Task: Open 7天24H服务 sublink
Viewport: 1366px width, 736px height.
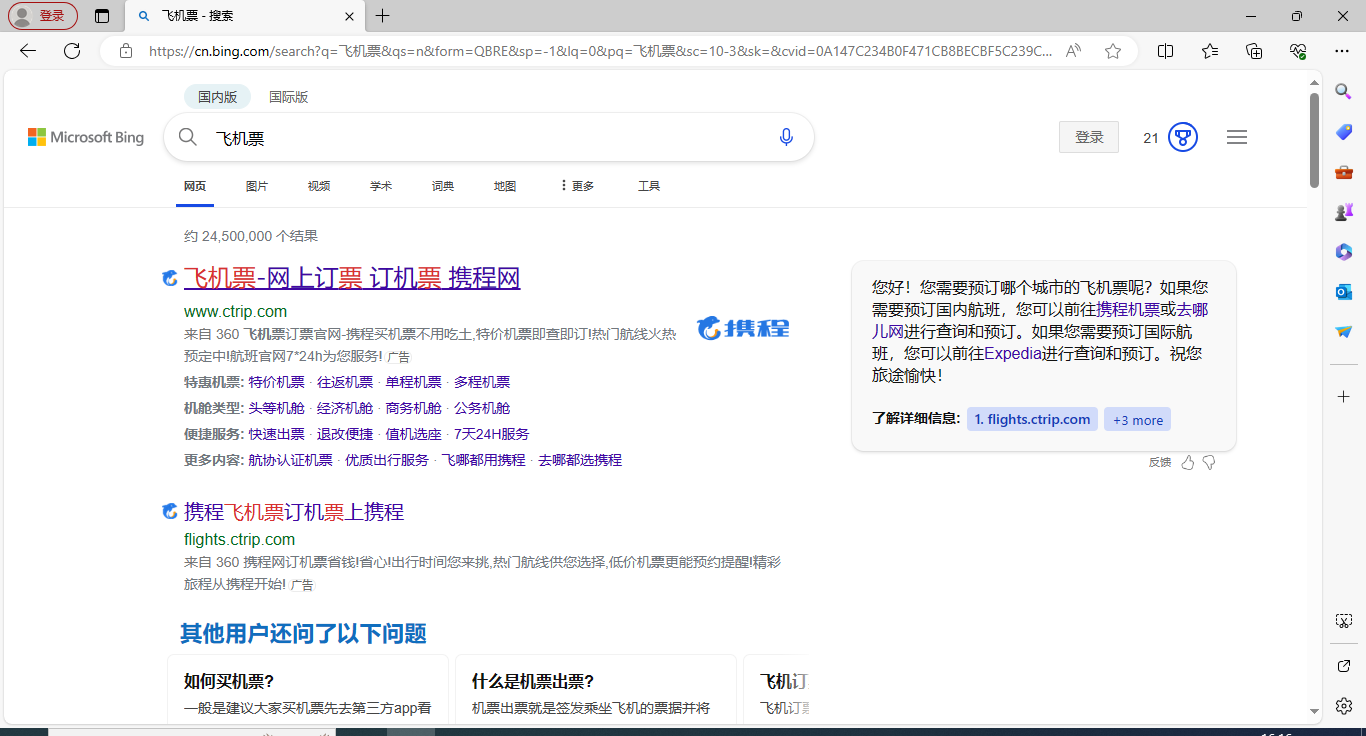Action: pos(492,434)
